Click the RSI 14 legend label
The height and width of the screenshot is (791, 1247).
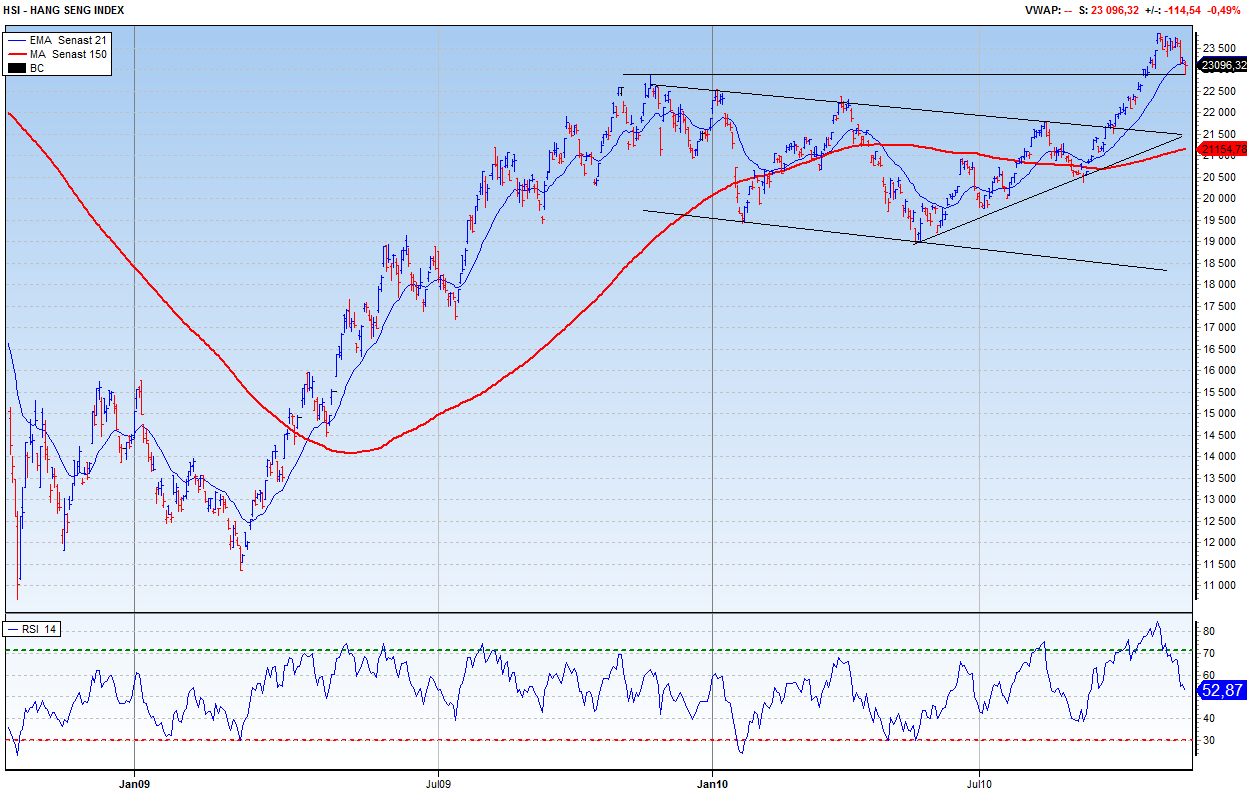tap(35, 629)
